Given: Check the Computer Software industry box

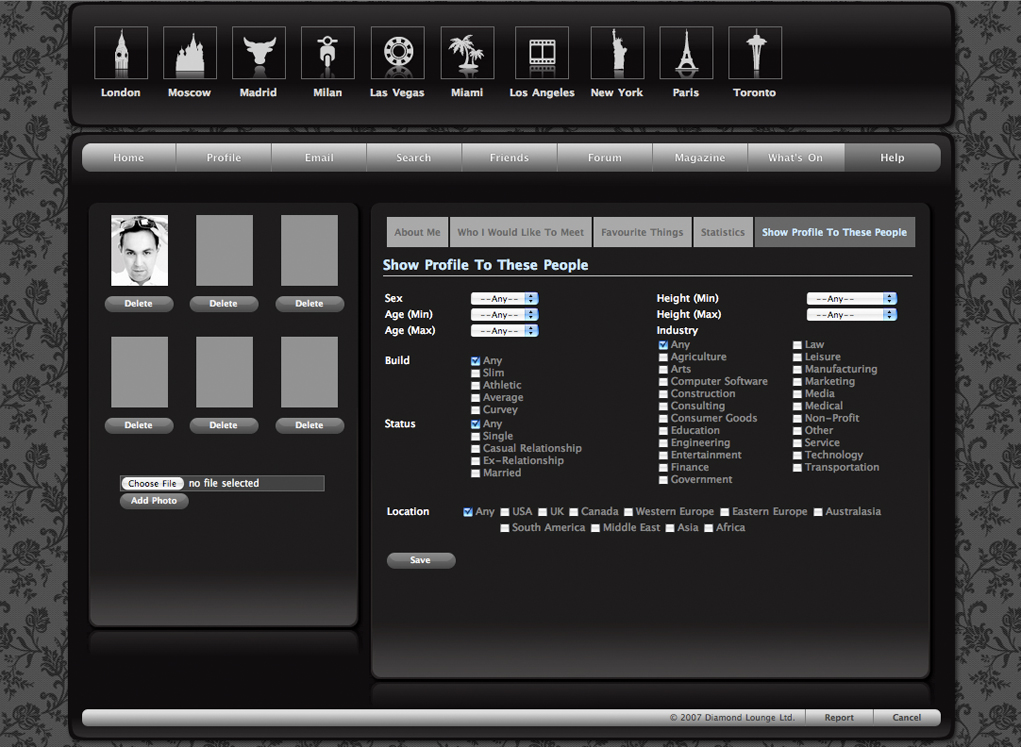Looking at the screenshot, I should [663, 382].
